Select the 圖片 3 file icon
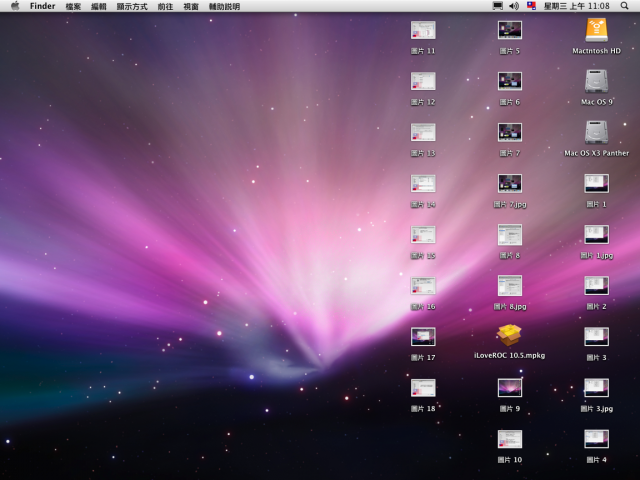The image size is (640, 480). (596, 337)
